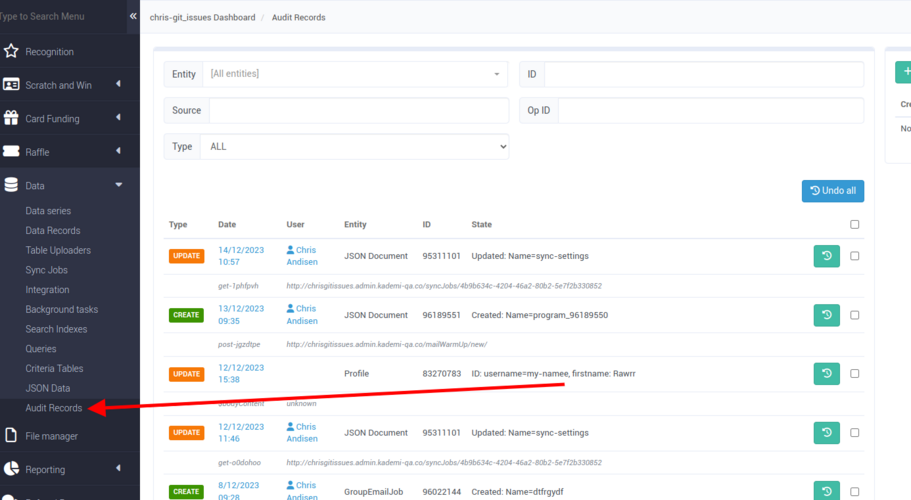Open Audit Records in sidebar
Screen dimensions: 911x500
(53, 408)
